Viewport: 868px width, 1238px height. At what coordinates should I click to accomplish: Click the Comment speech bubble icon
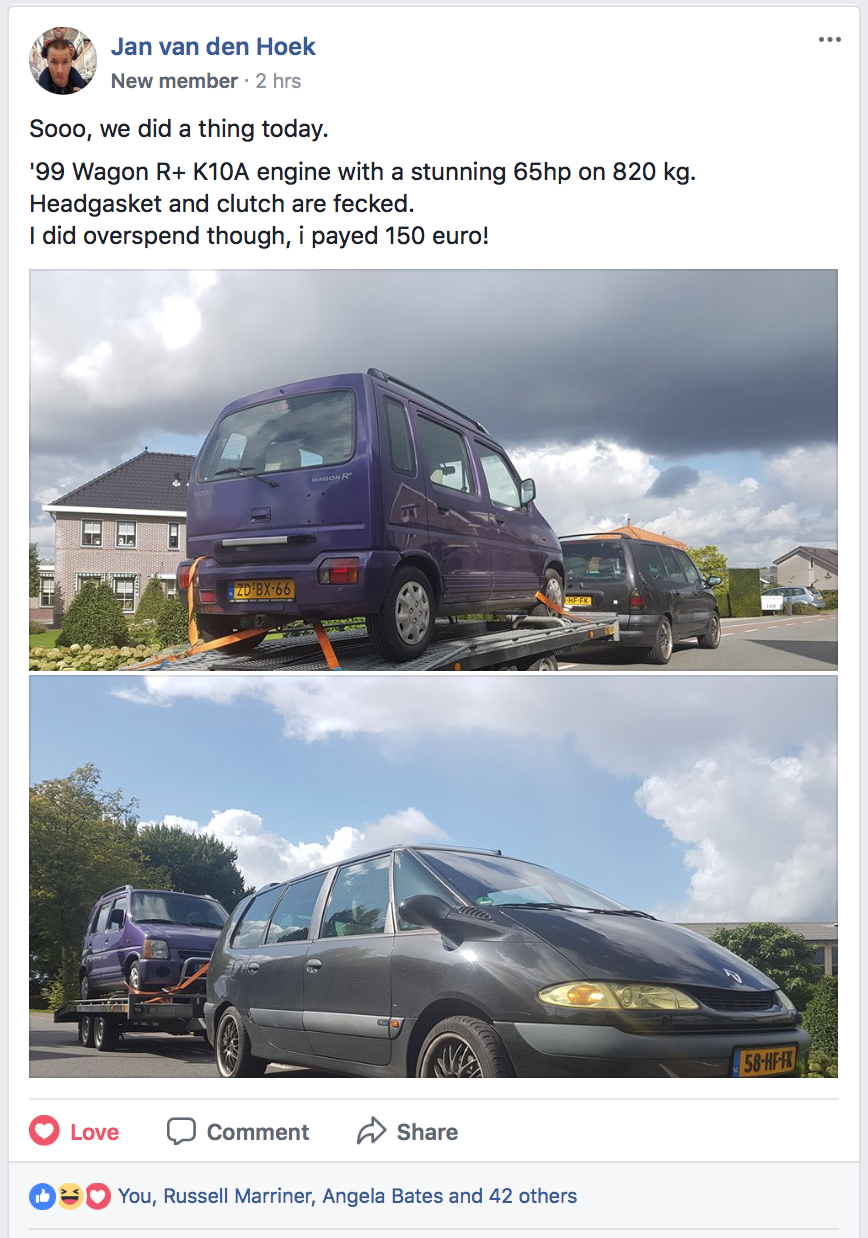(x=181, y=1131)
